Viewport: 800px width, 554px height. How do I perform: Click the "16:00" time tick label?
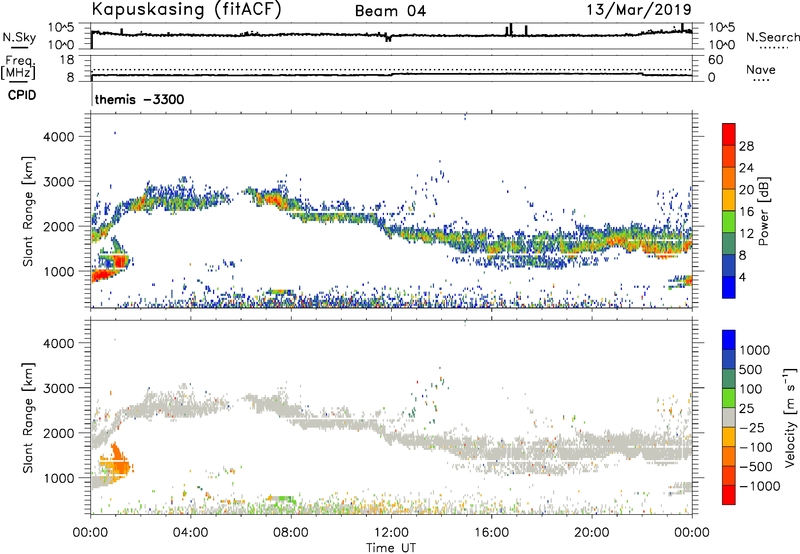coord(491,533)
